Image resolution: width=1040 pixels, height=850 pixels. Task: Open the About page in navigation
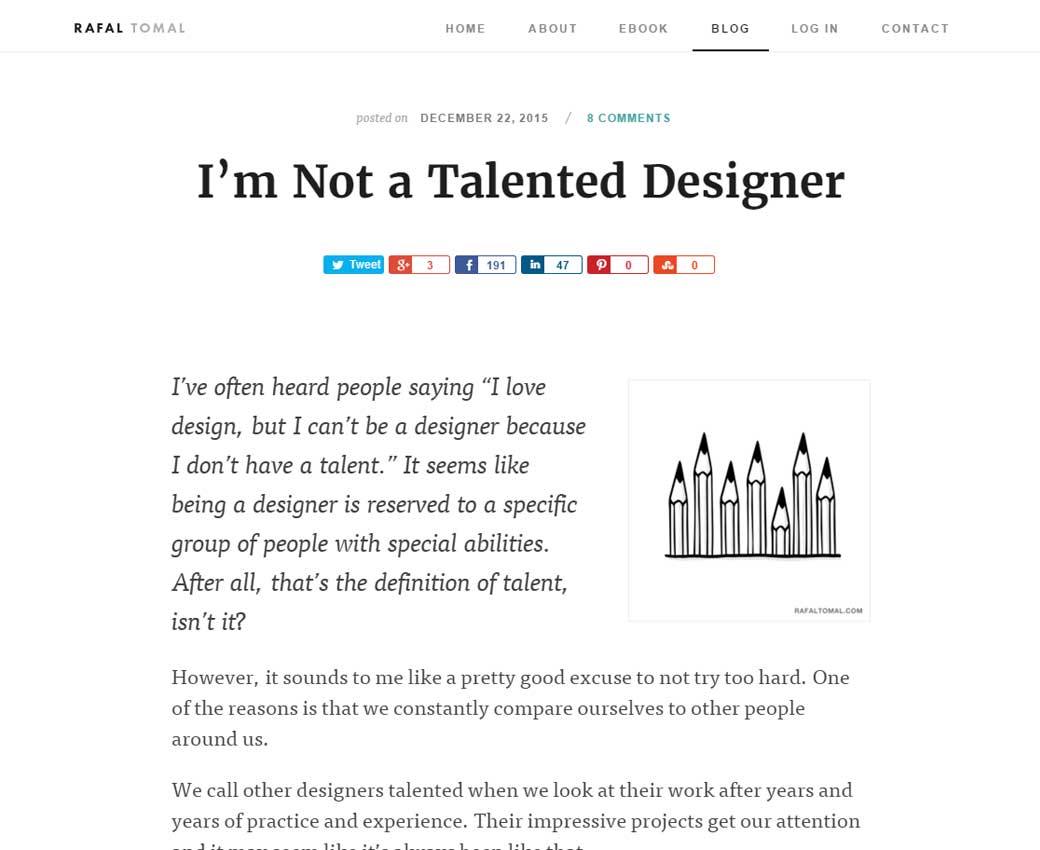552,29
